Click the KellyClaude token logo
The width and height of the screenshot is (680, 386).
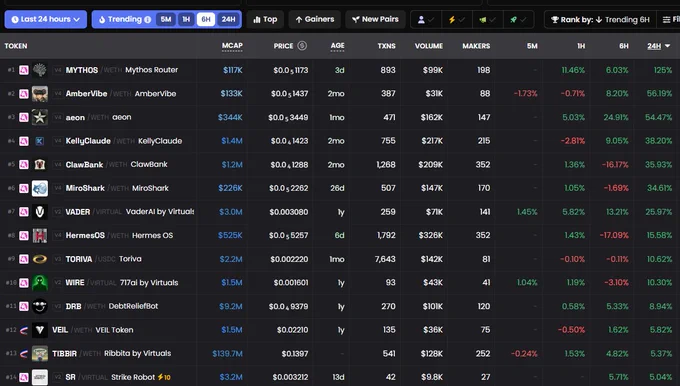click(x=40, y=141)
